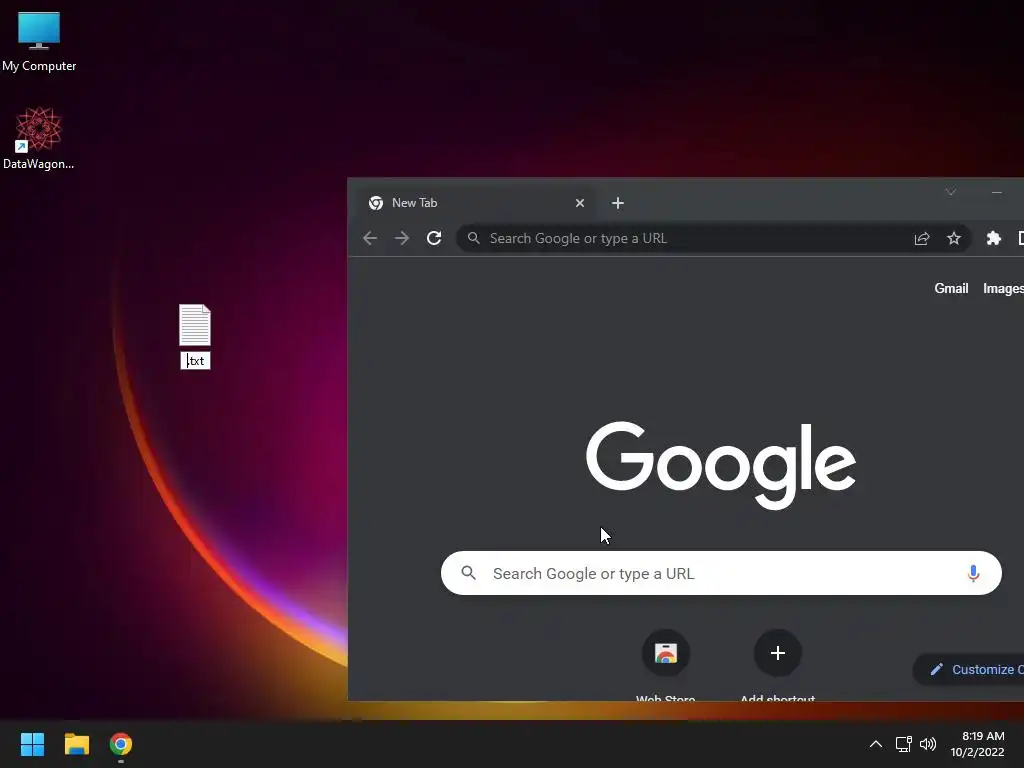Click the Google logo
Screen dimensions: 1024x768
(x=720, y=465)
